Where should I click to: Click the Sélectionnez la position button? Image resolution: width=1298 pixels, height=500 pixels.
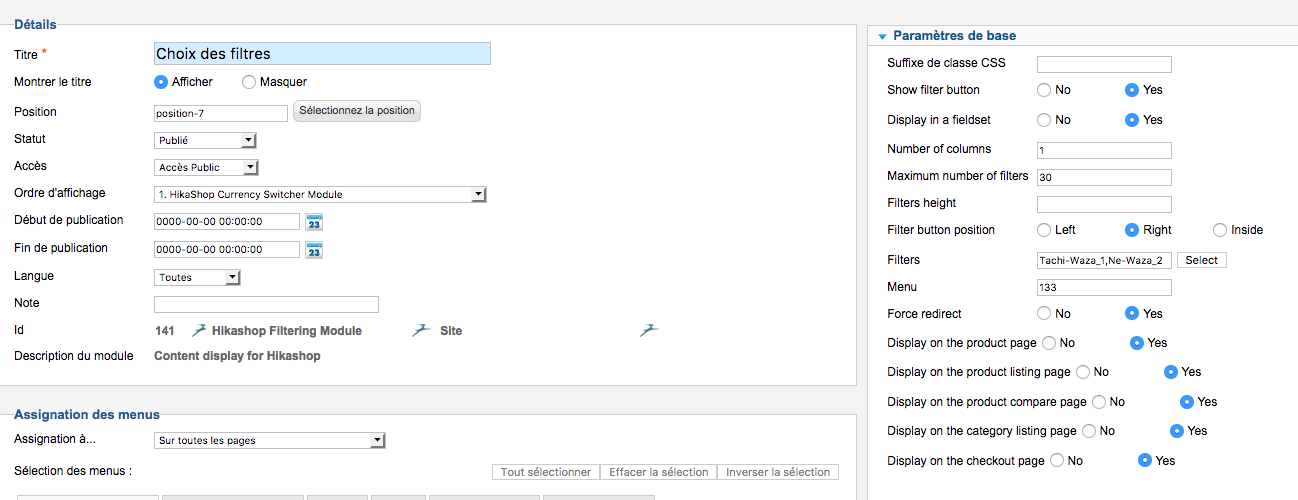tap(357, 111)
